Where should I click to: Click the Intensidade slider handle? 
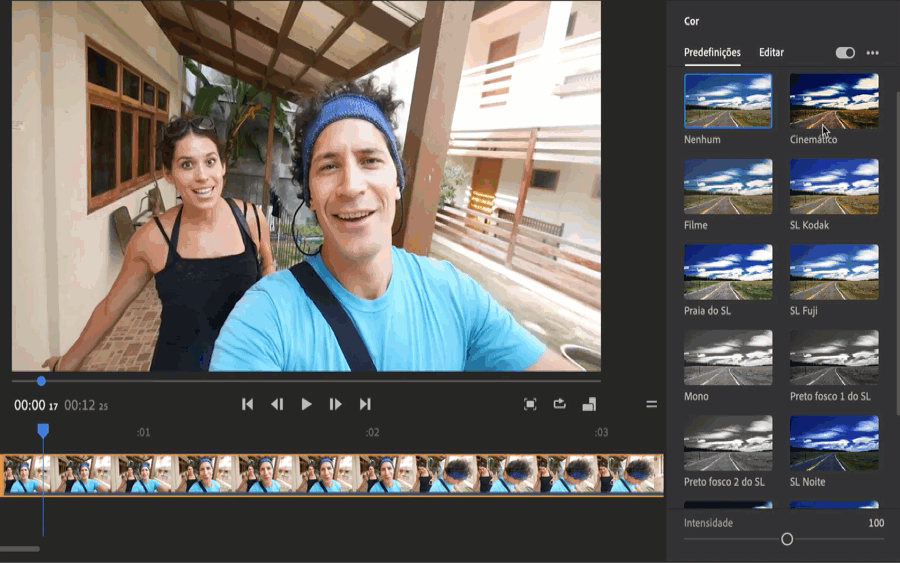[787, 539]
